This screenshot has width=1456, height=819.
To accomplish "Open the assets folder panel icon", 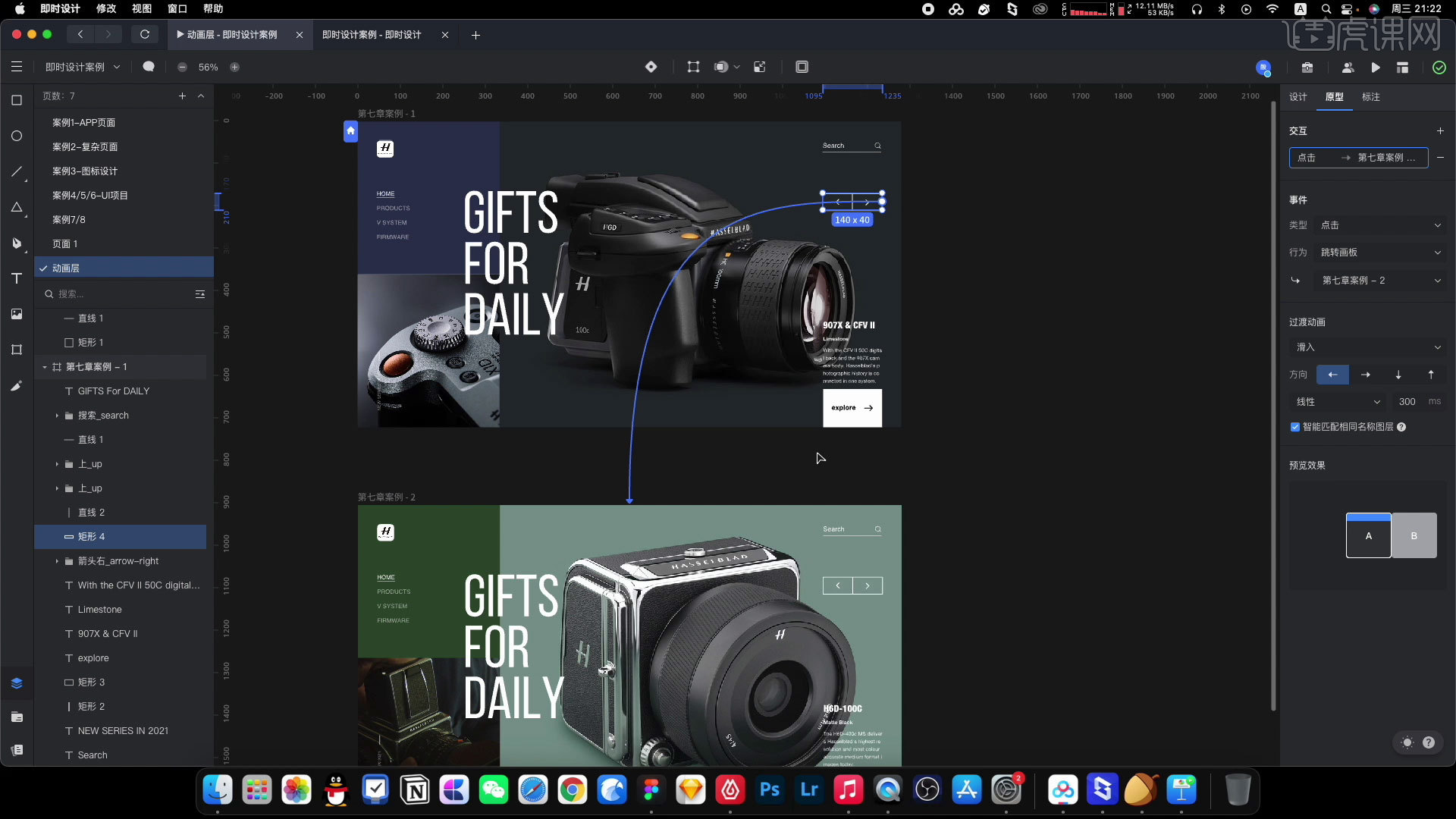I will point(17,717).
